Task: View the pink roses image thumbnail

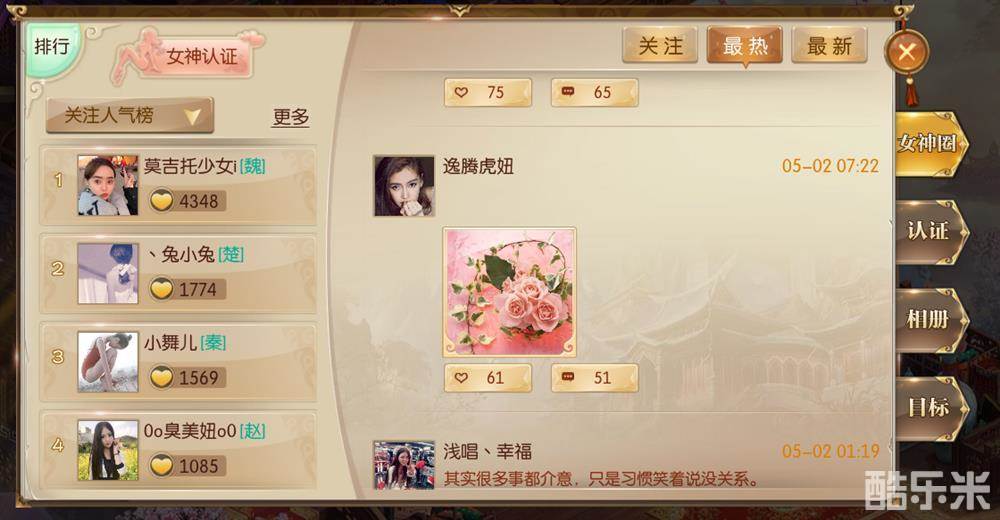Action: tap(510, 292)
